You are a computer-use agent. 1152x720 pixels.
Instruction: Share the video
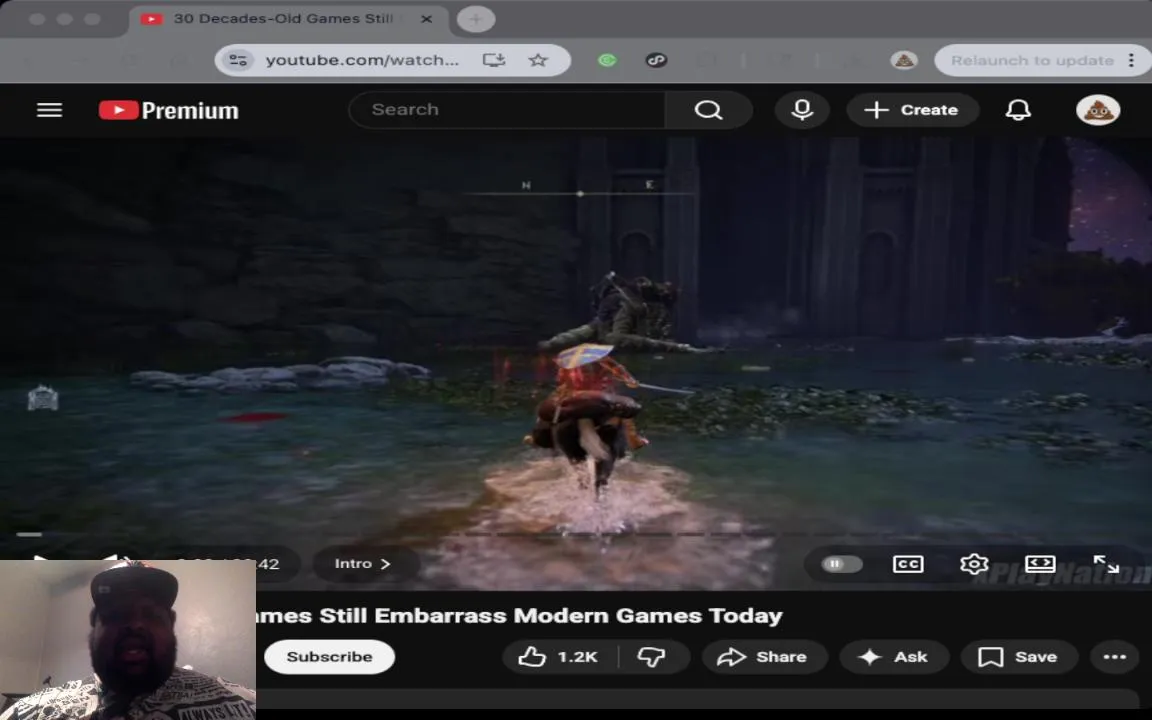764,656
